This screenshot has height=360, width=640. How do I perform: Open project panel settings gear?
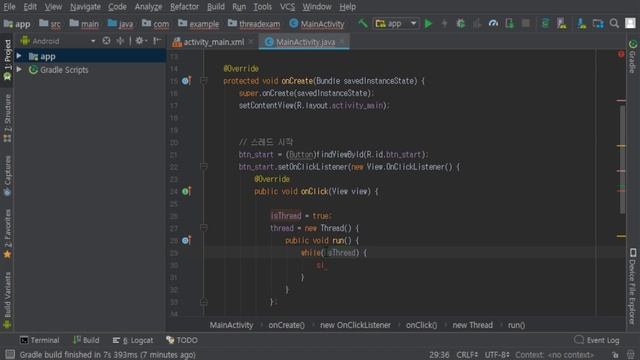point(140,41)
